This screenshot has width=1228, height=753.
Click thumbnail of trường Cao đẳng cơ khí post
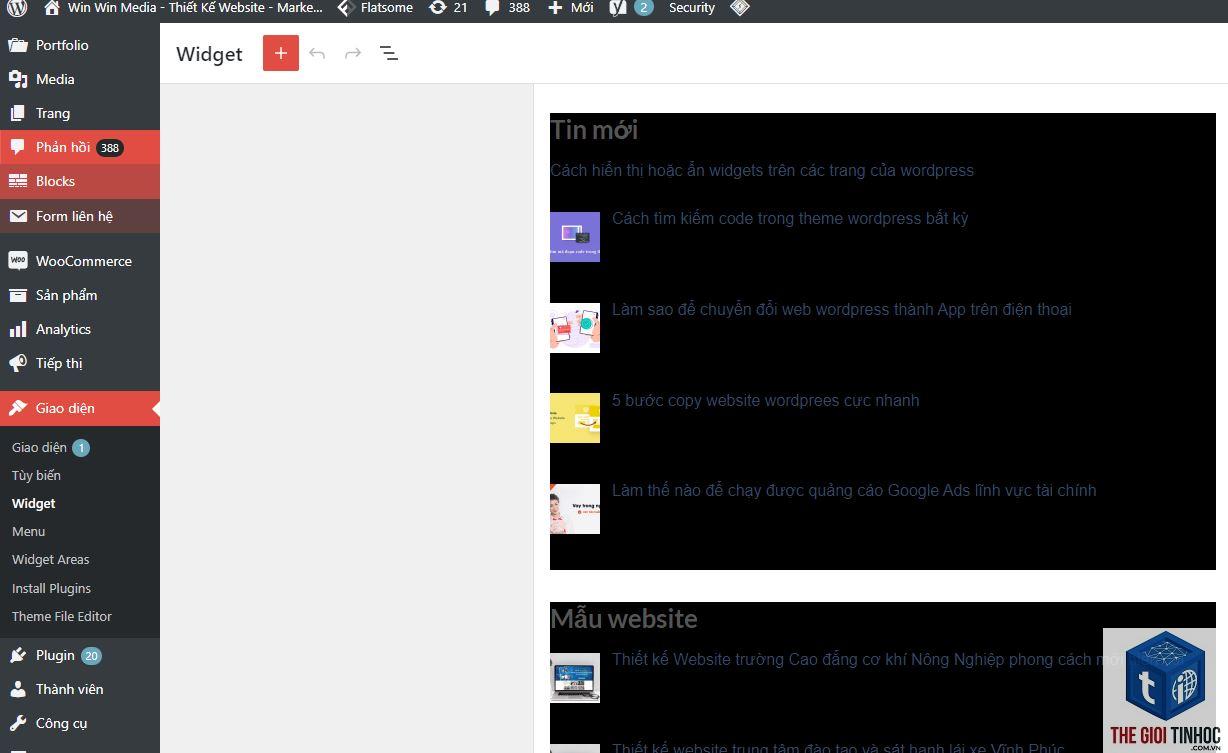pos(575,678)
